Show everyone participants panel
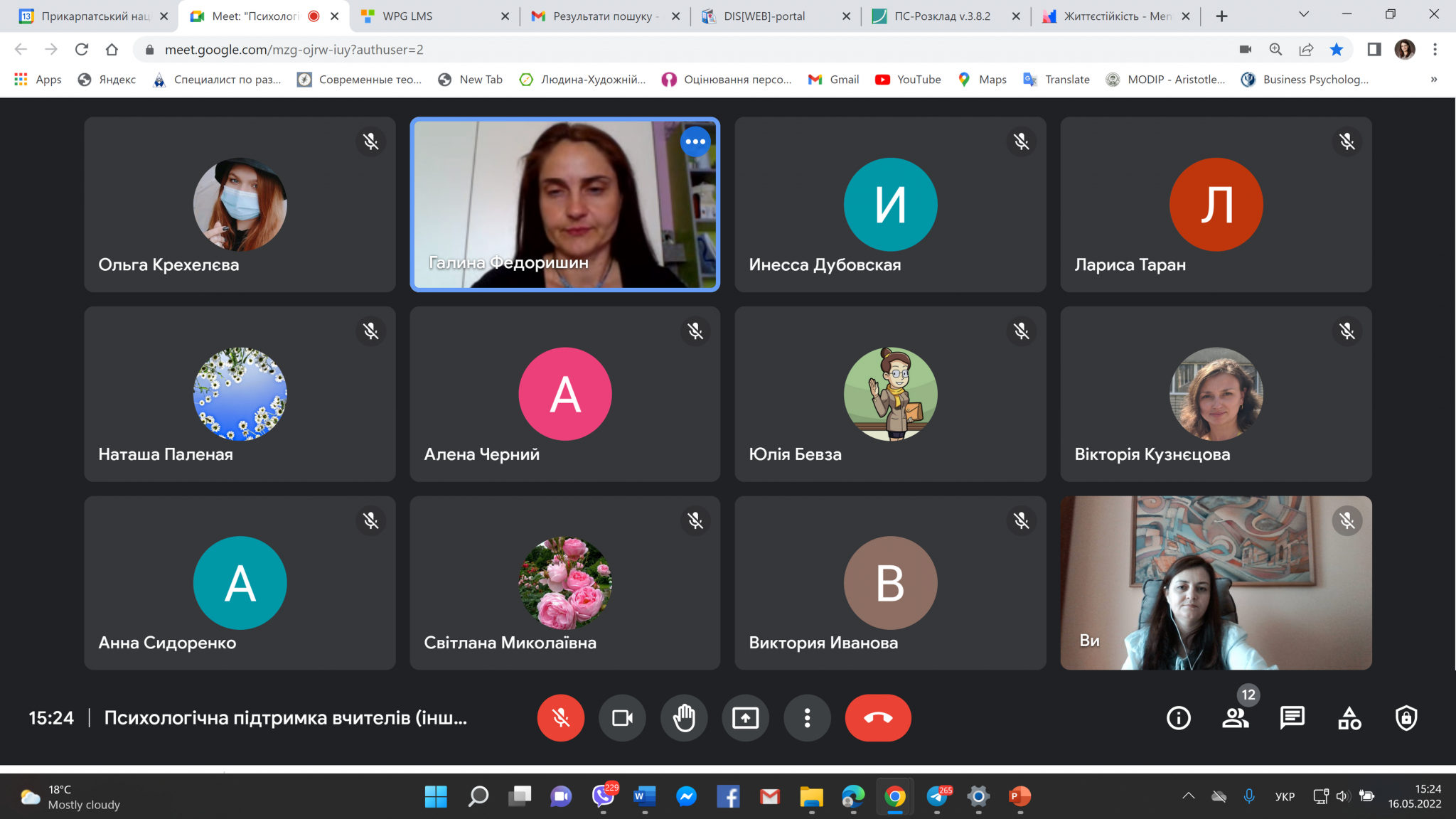1456x819 pixels. pos(1236,718)
